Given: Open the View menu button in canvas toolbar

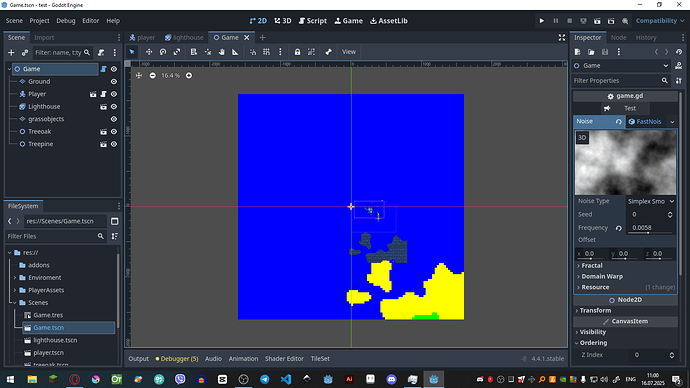Looking at the screenshot, I should coord(349,52).
